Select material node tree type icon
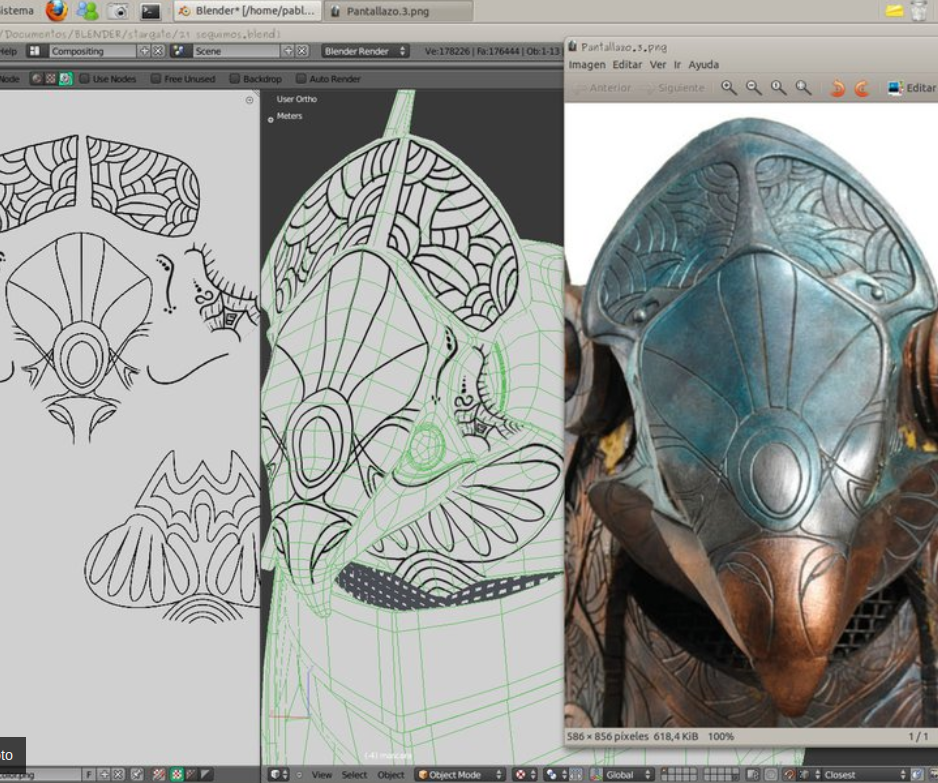Screen dimensions: 938x783 tap(37, 79)
